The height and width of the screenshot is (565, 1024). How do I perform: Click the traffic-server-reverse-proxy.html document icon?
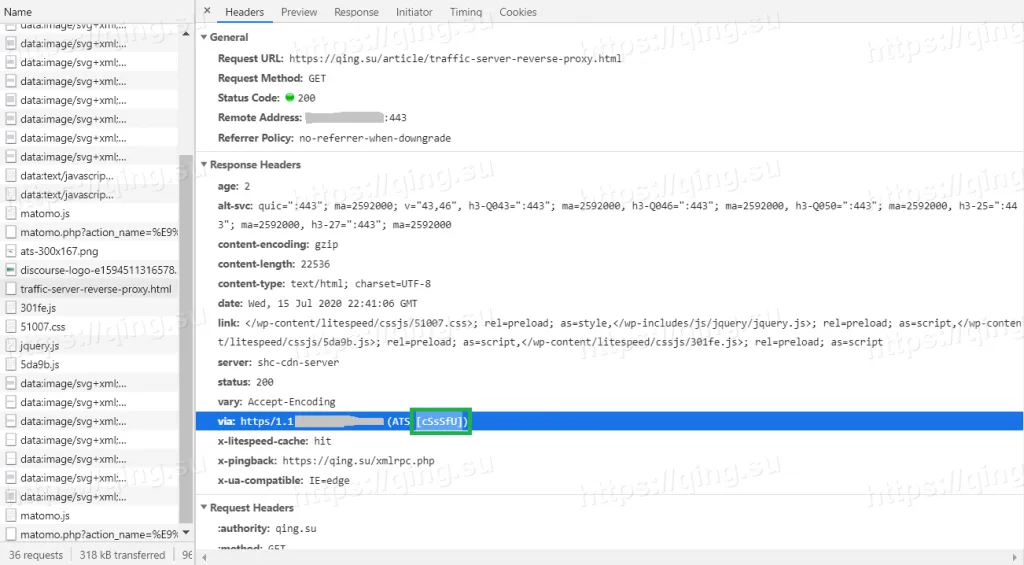11,289
